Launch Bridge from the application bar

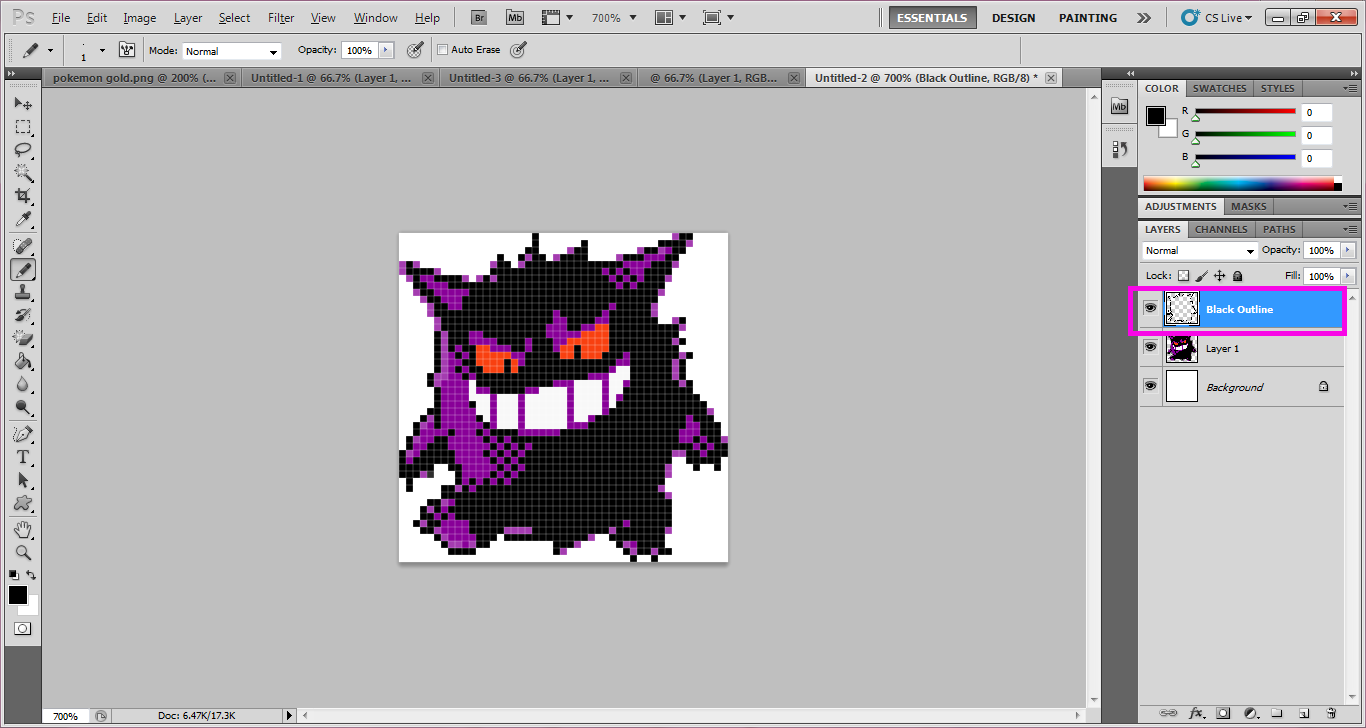coord(479,18)
